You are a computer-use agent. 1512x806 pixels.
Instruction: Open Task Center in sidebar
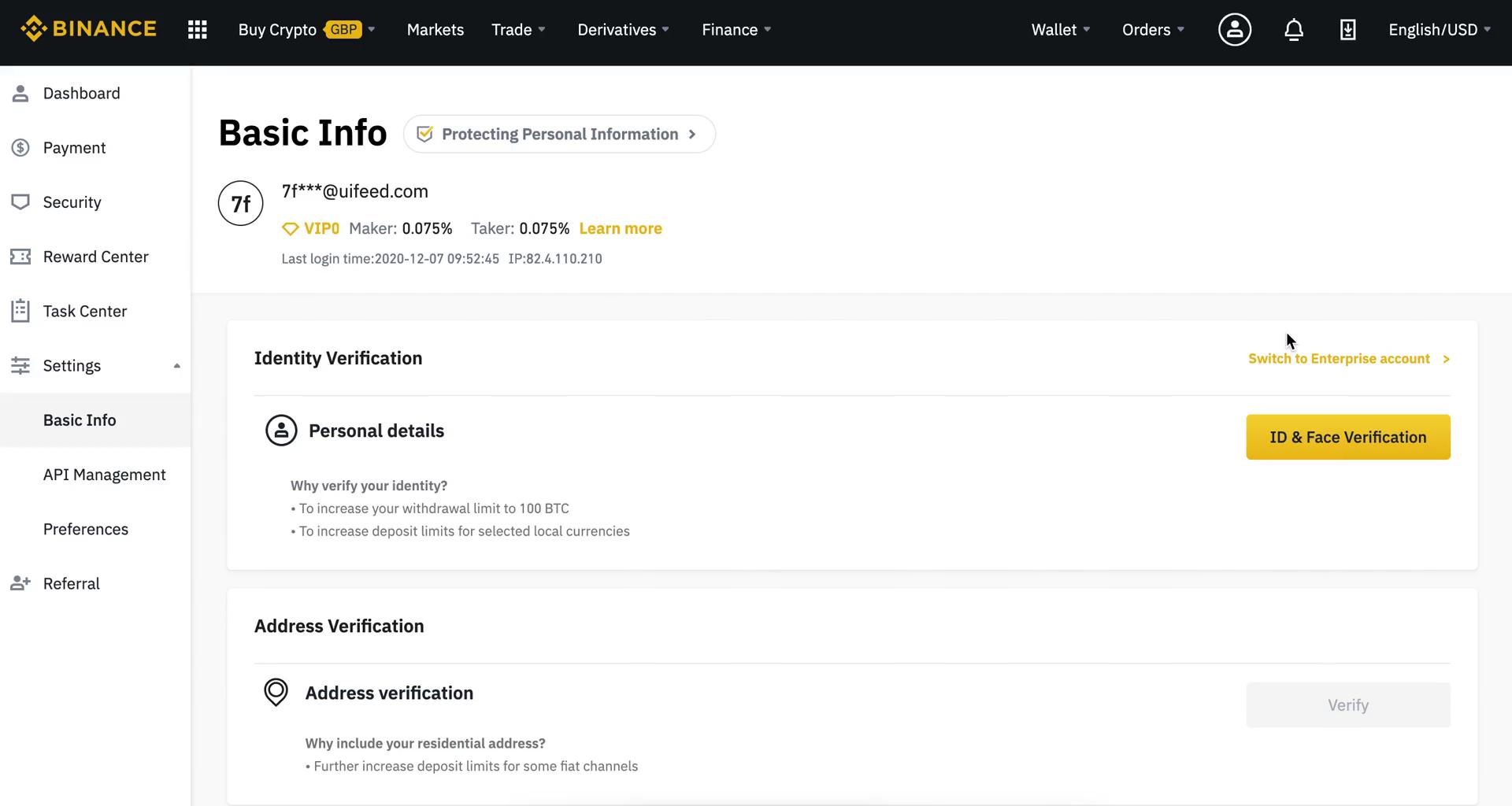pos(95,311)
